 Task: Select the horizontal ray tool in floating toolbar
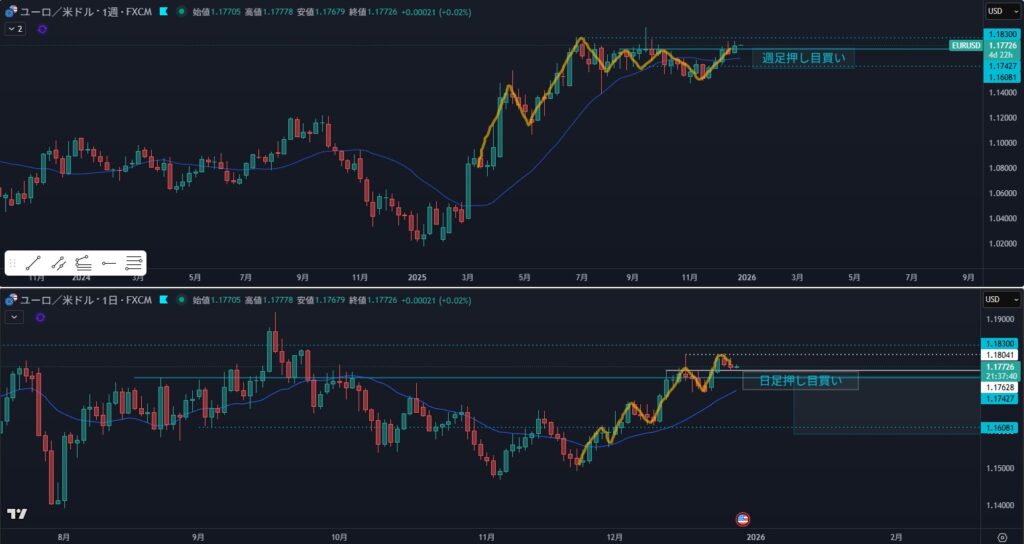[108, 263]
